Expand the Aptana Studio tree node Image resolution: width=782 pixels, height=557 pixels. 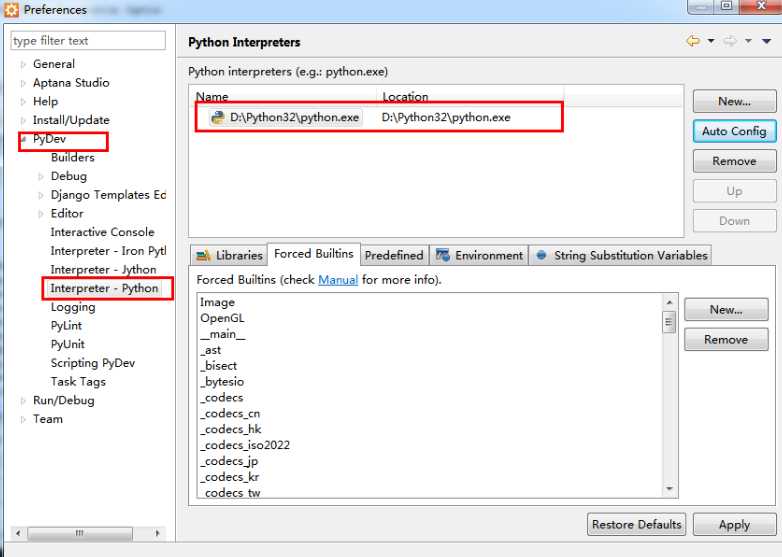[x=23, y=83]
